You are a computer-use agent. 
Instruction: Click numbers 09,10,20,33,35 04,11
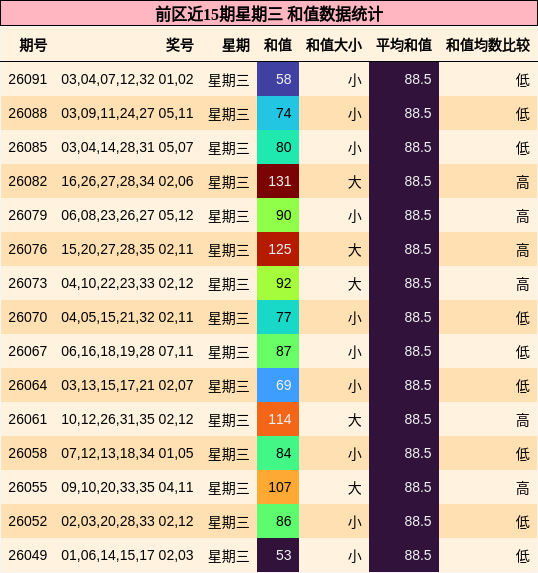(127, 487)
